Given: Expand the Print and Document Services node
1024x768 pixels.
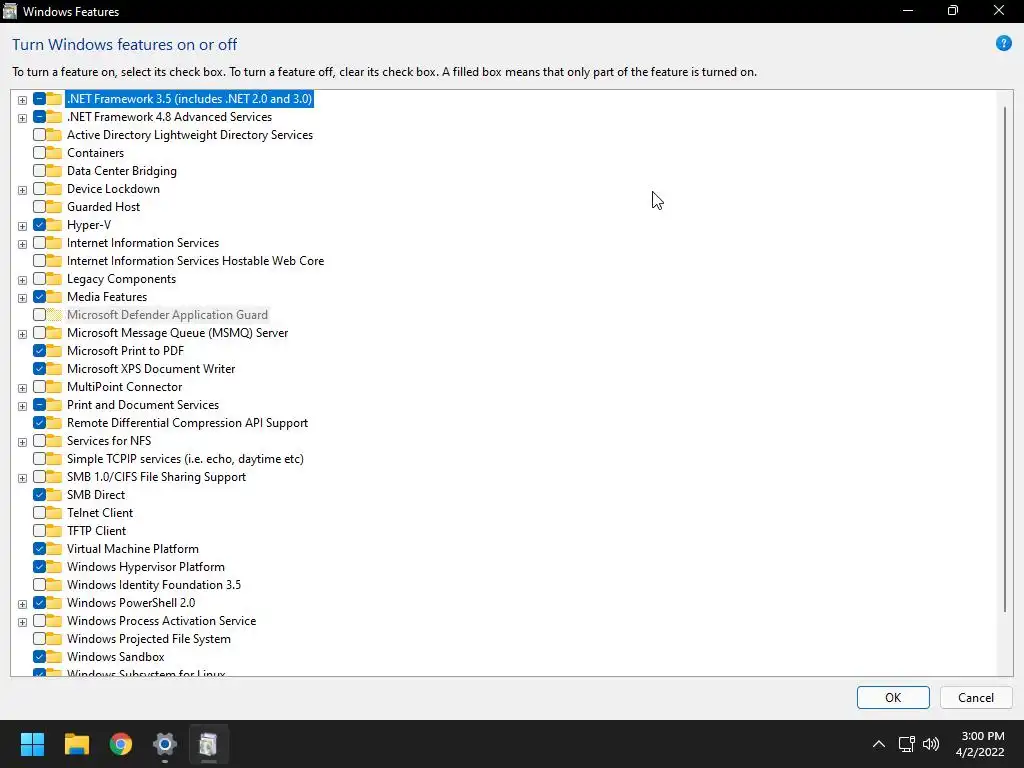Looking at the screenshot, I should coord(22,406).
